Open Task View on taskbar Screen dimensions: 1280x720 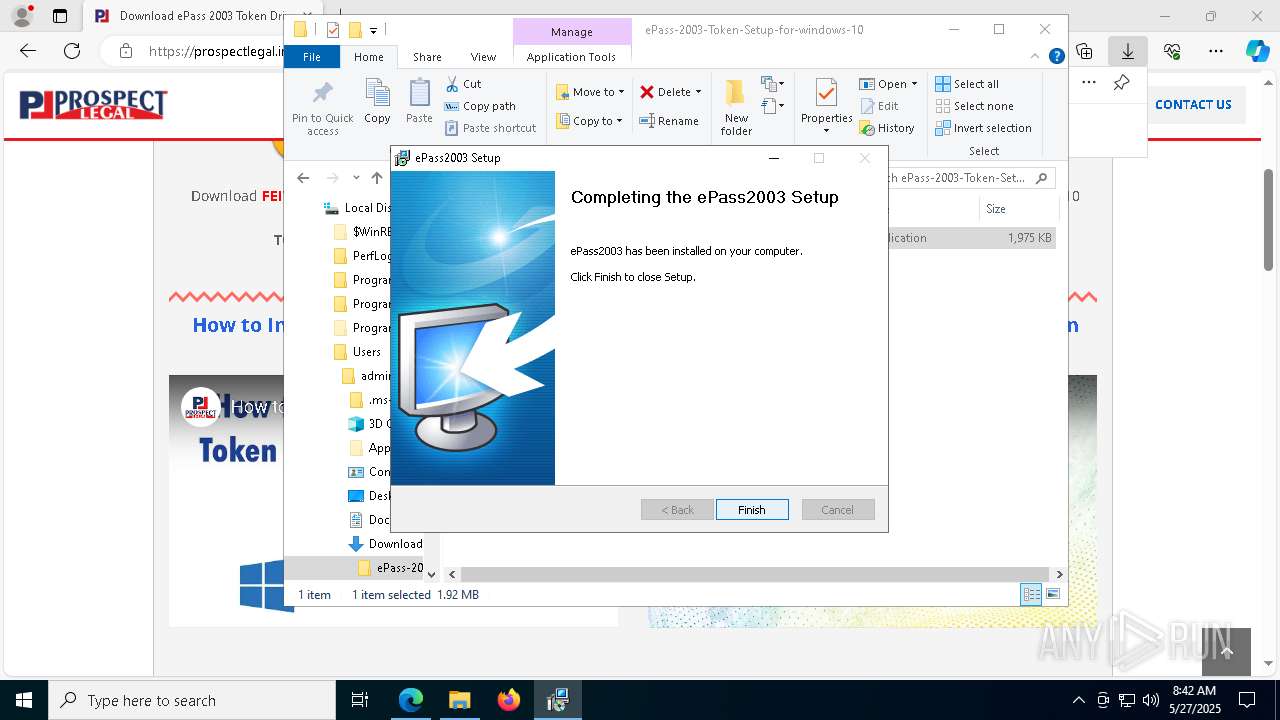[x=360, y=700]
